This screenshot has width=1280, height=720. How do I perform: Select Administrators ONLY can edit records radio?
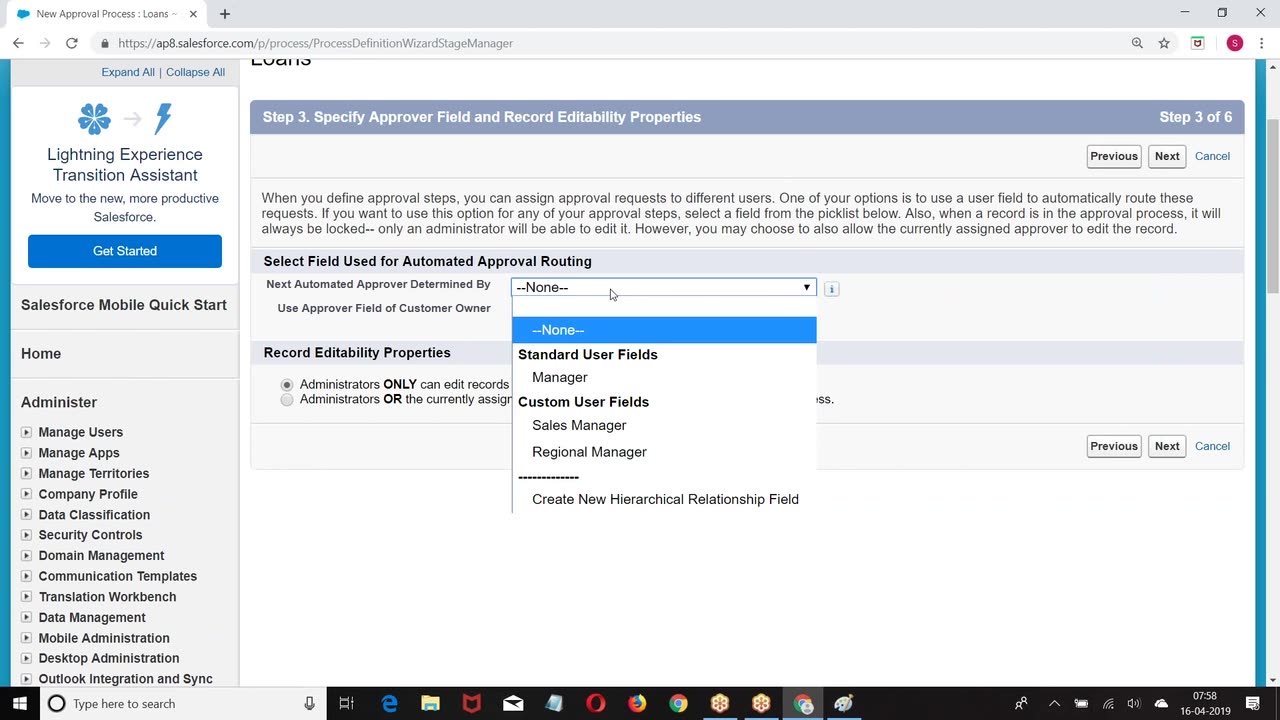pyautogui.click(x=287, y=385)
